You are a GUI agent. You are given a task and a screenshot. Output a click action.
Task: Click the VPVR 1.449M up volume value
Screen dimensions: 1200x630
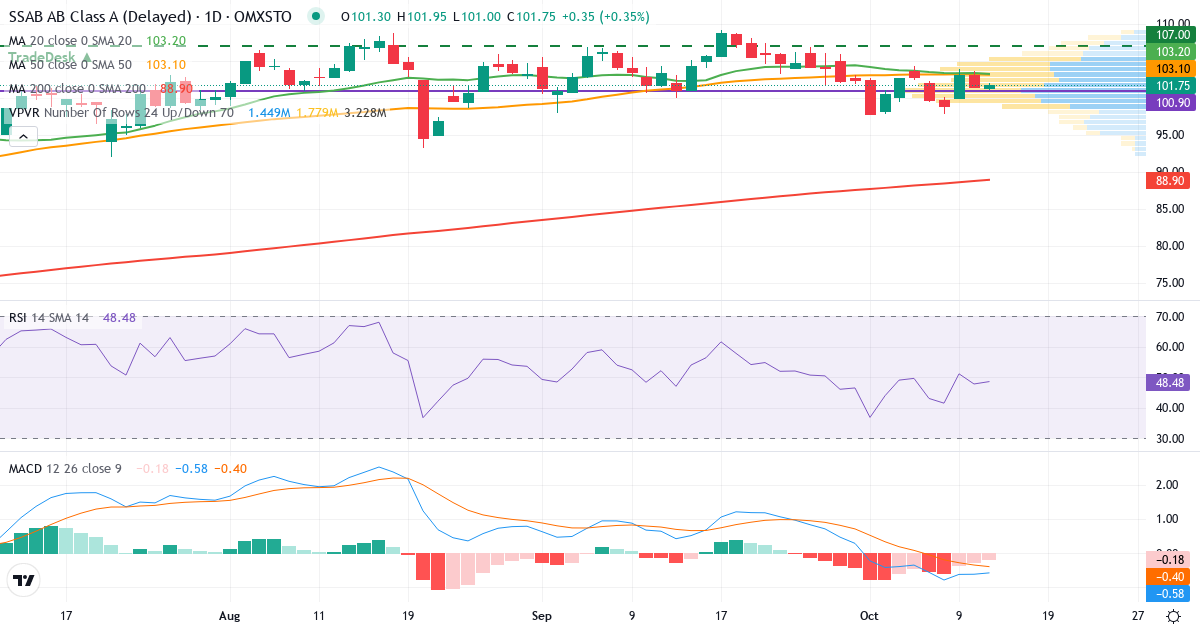tap(270, 113)
